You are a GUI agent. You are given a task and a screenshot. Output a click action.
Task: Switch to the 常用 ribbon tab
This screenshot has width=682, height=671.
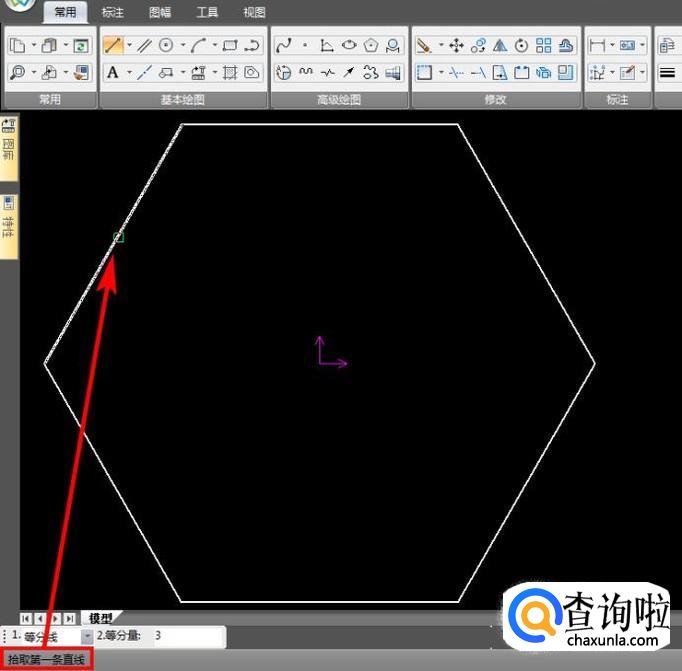[x=65, y=12]
